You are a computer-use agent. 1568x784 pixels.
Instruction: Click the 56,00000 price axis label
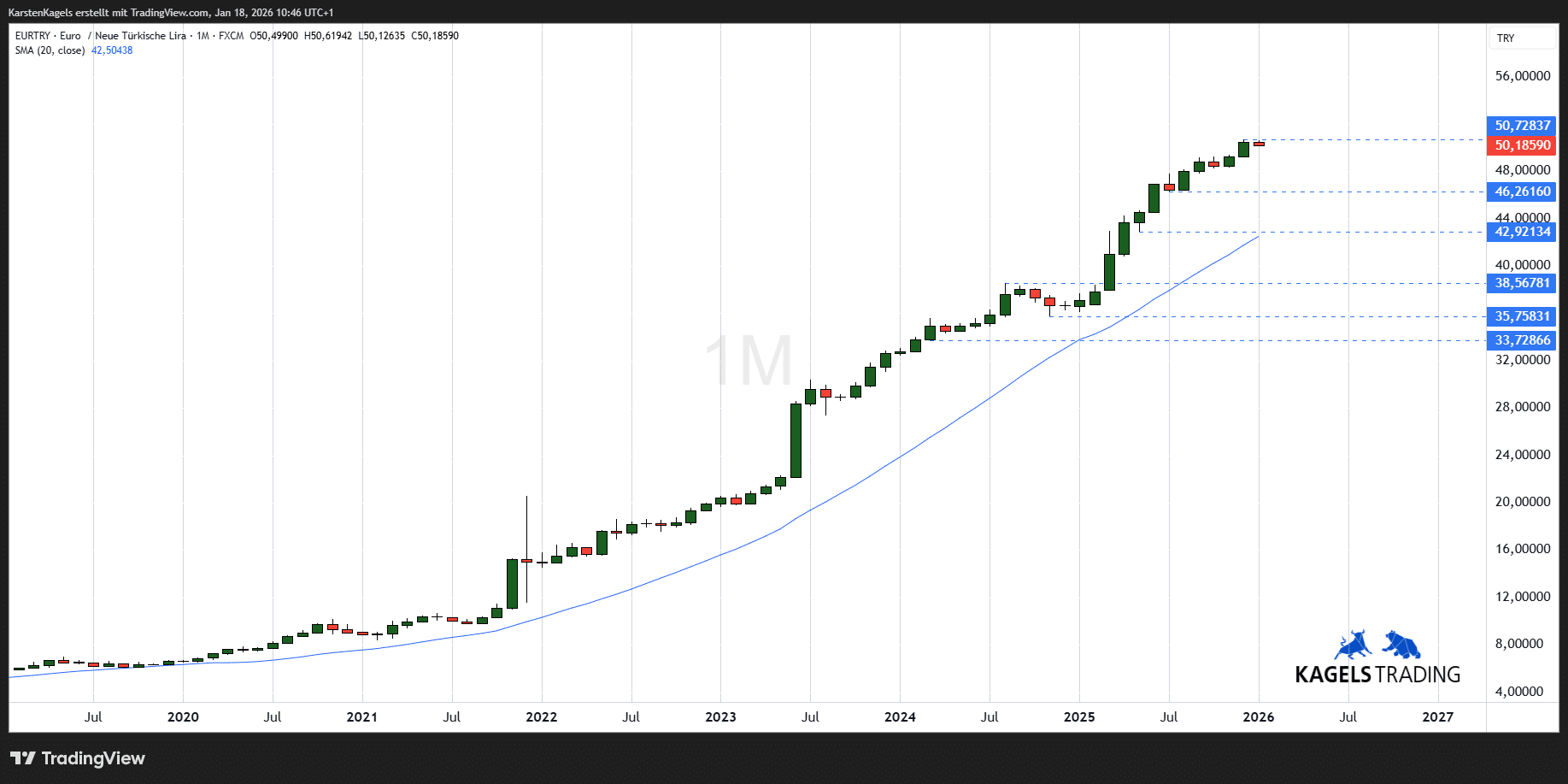pos(1522,76)
